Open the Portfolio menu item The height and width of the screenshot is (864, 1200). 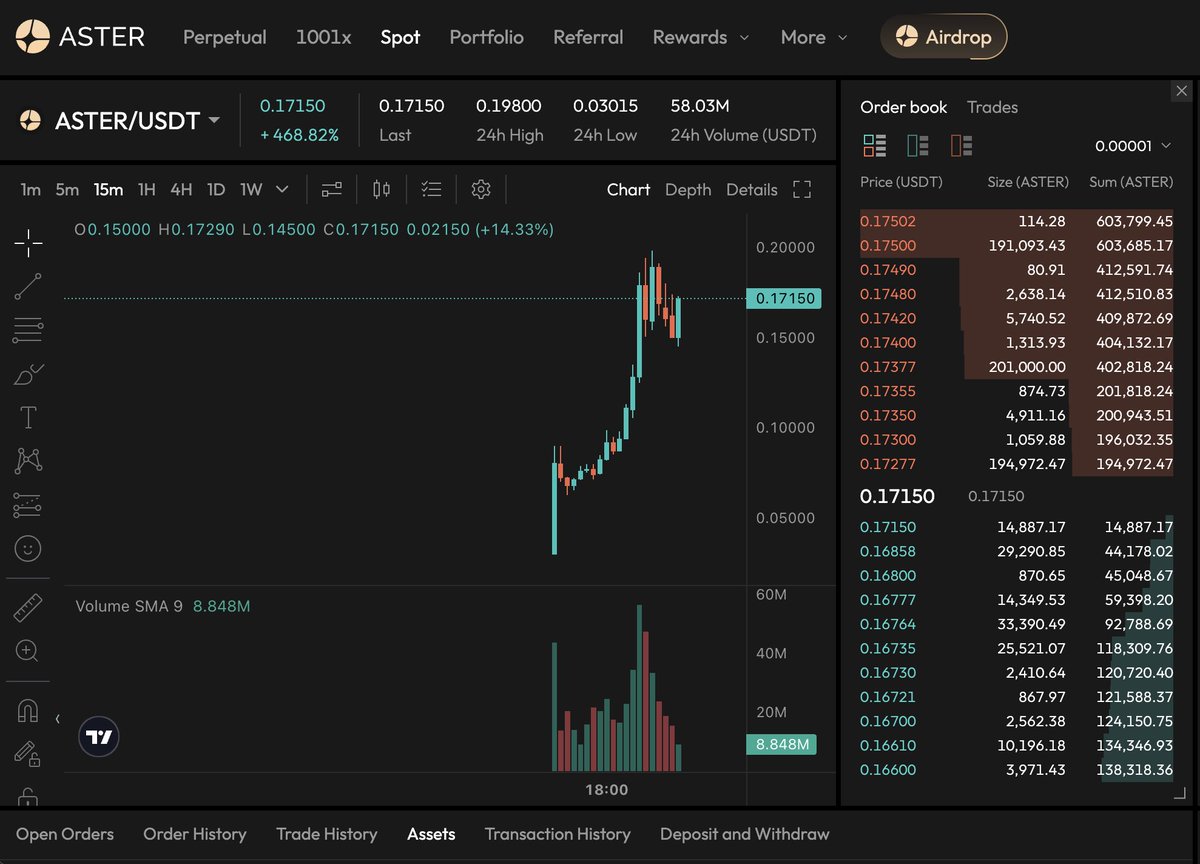pos(486,37)
